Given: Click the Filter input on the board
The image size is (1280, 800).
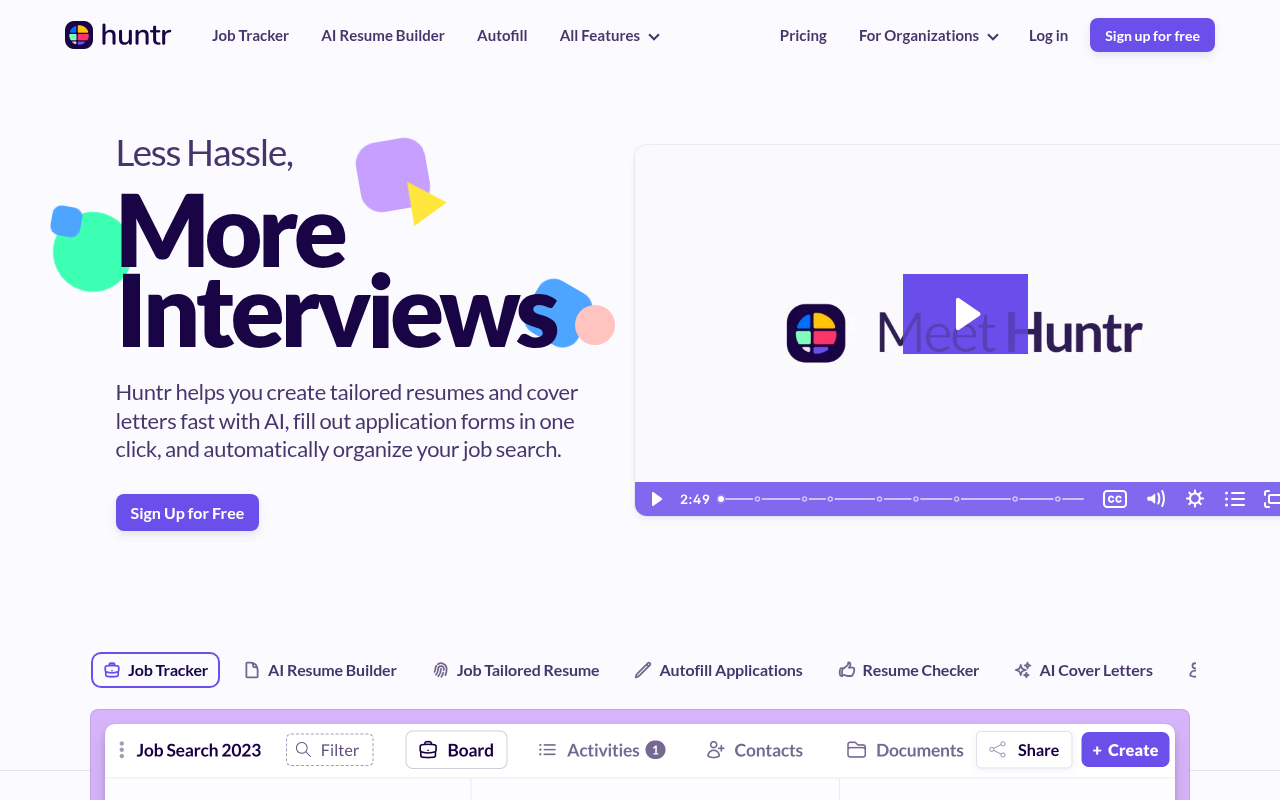Looking at the screenshot, I should 329,749.
